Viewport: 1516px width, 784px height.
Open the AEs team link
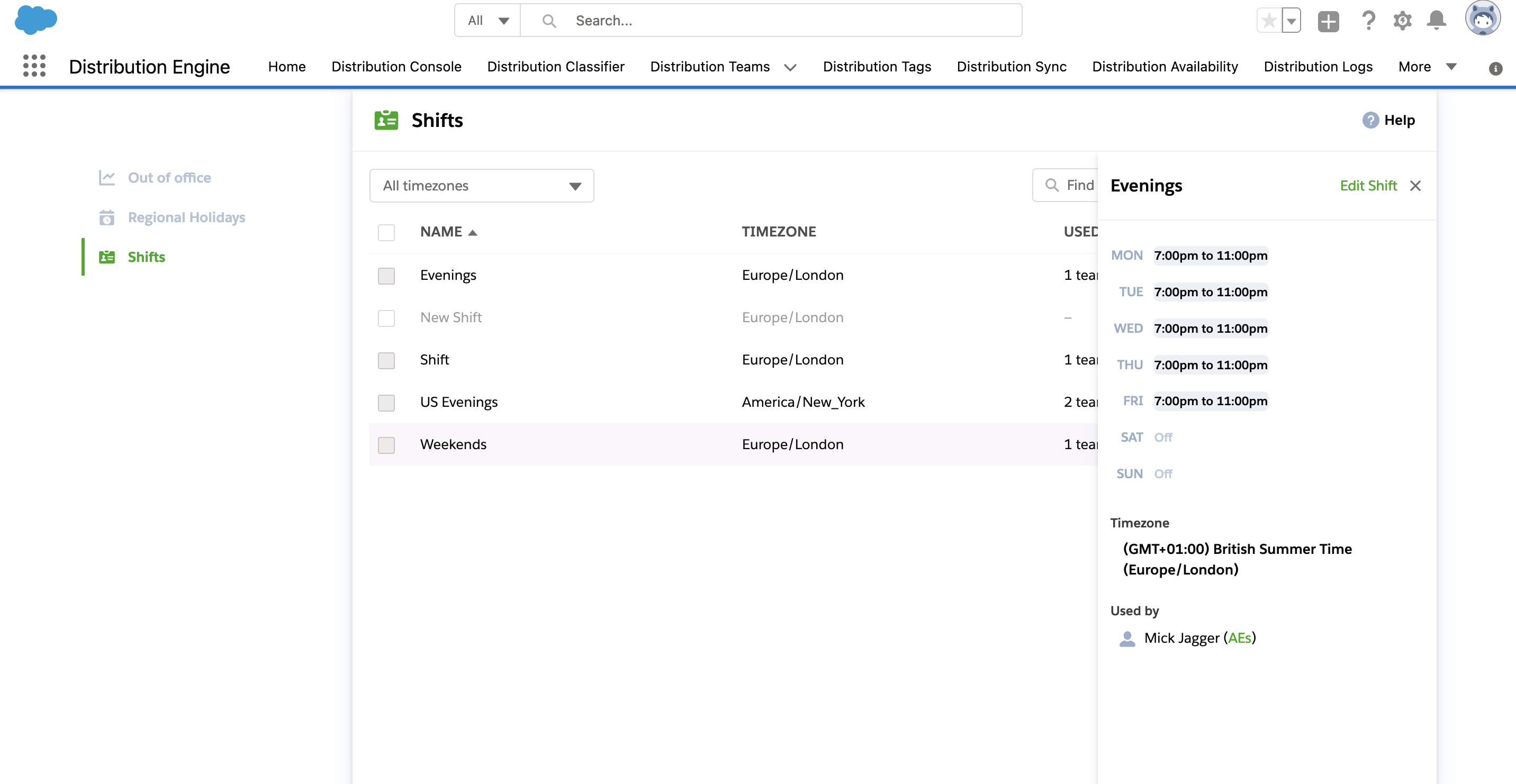1239,638
